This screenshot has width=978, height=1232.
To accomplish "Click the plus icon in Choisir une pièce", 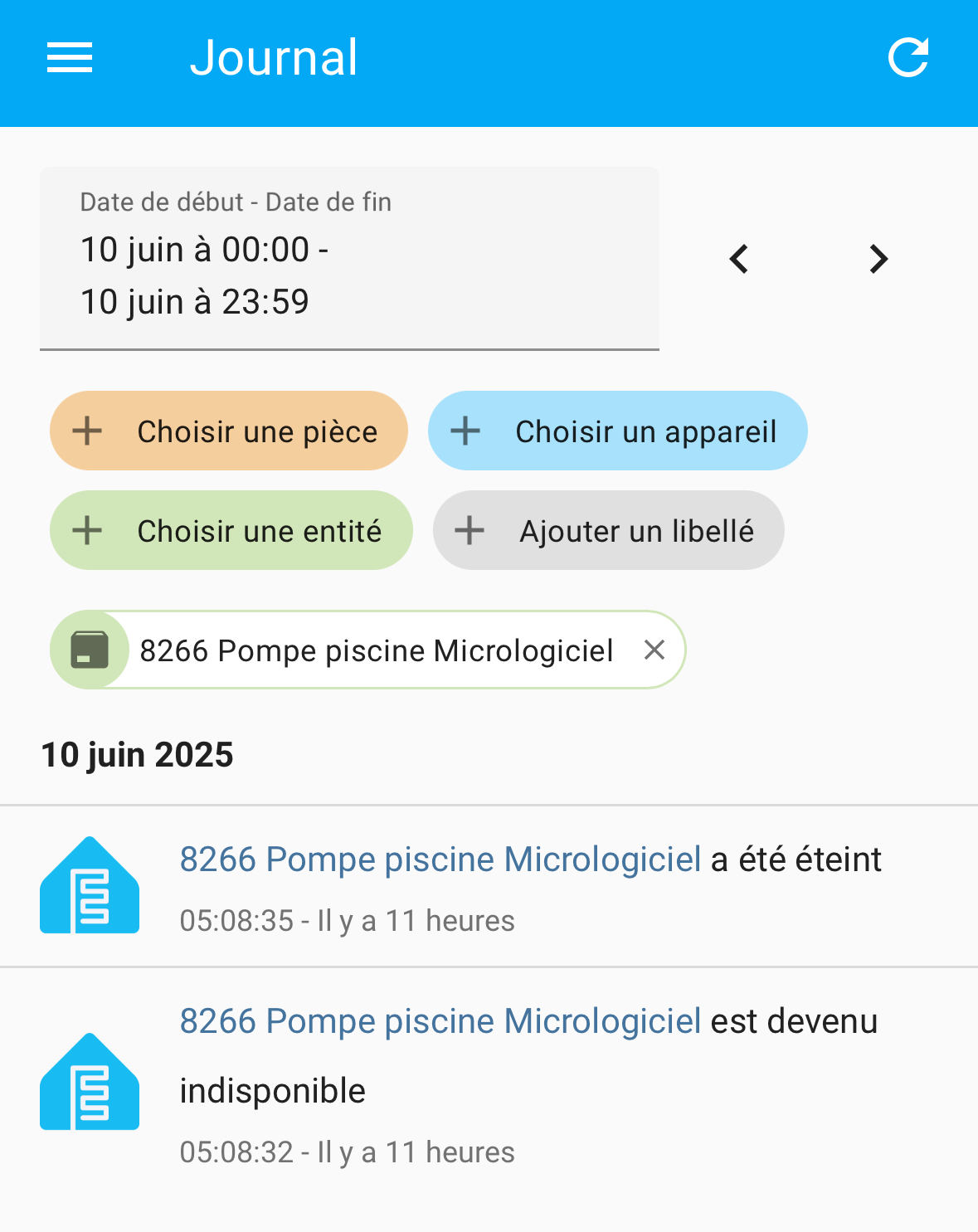I will tap(87, 431).
